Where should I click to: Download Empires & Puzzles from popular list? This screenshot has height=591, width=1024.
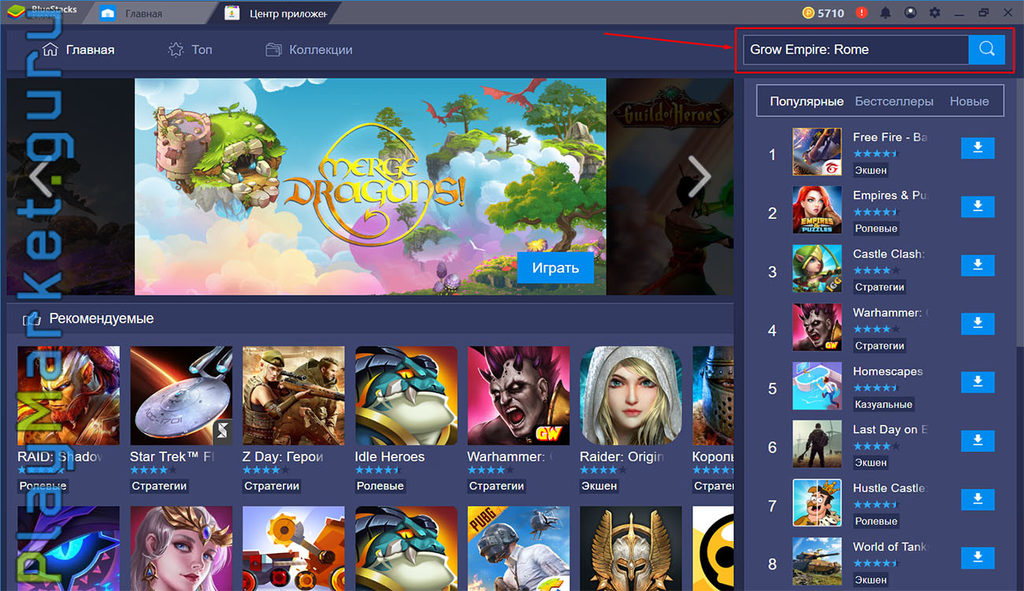[x=978, y=206]
